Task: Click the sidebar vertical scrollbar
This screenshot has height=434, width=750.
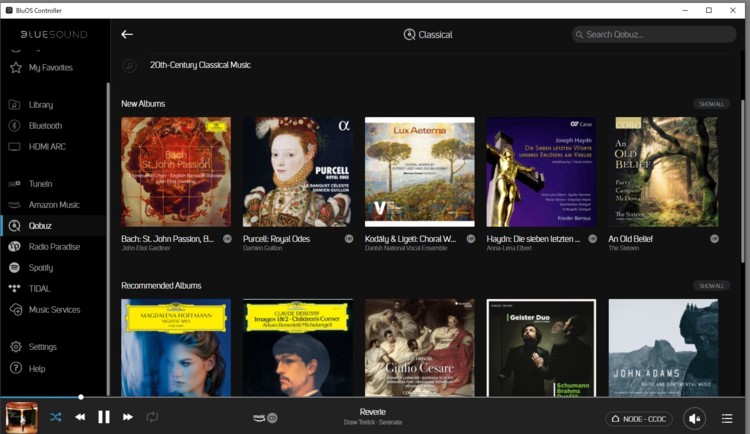Action: tap(108, 239)
